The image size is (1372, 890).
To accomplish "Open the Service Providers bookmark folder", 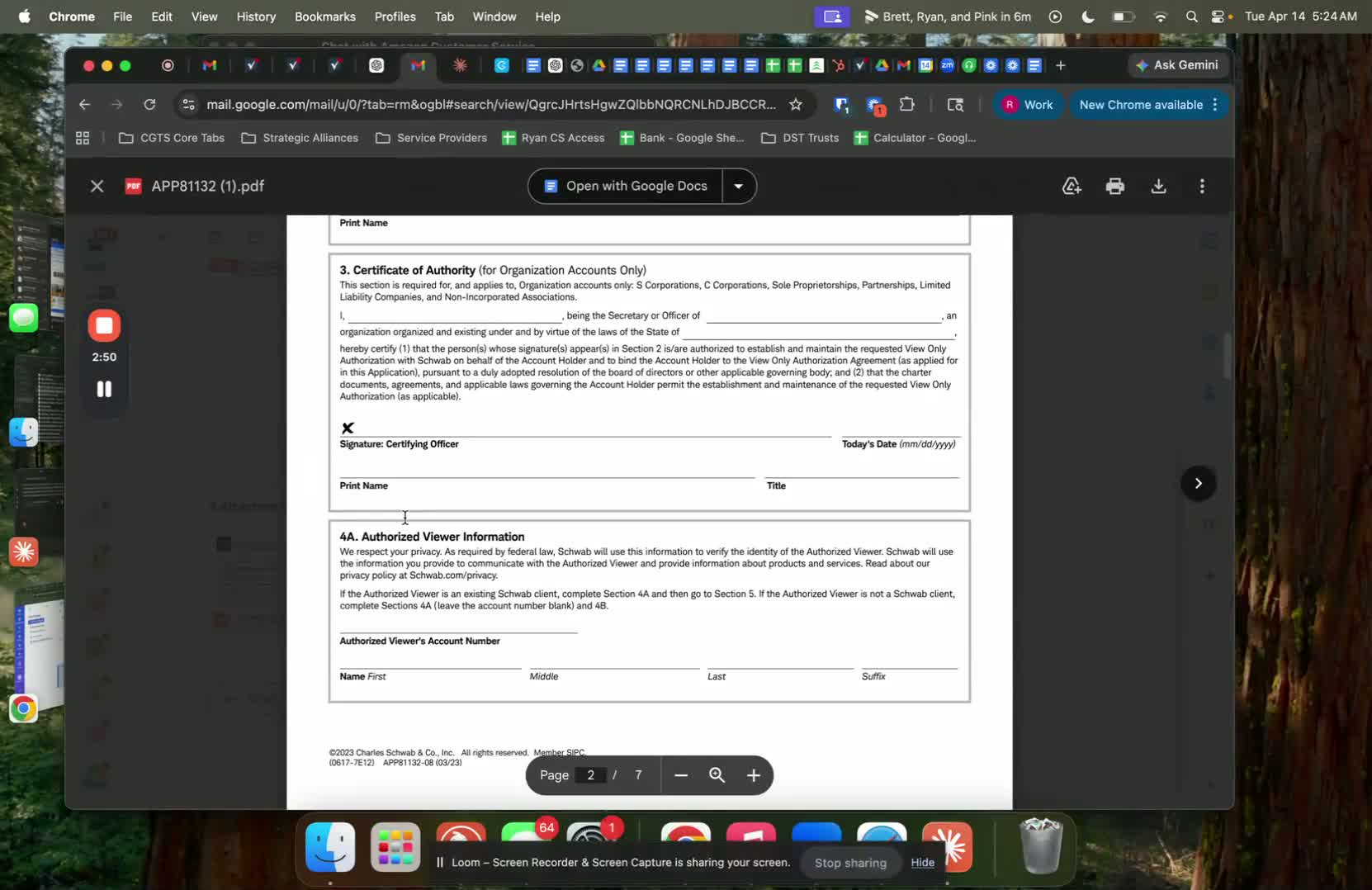I will (432, 138).
